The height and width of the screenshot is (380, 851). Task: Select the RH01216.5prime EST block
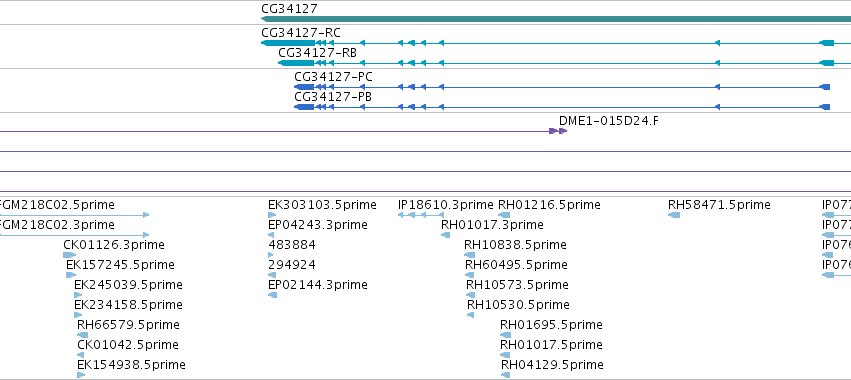click(x=504, y=215)
